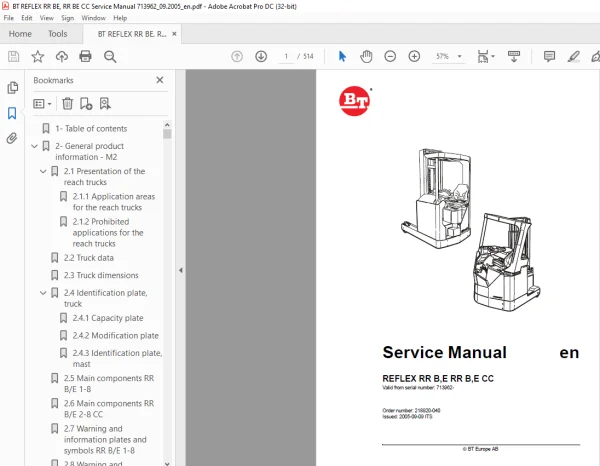The width and height of the screenshot is (600, 466).
Task: Open the File menu
Action: pyautogui.click(x=8, y=18)
